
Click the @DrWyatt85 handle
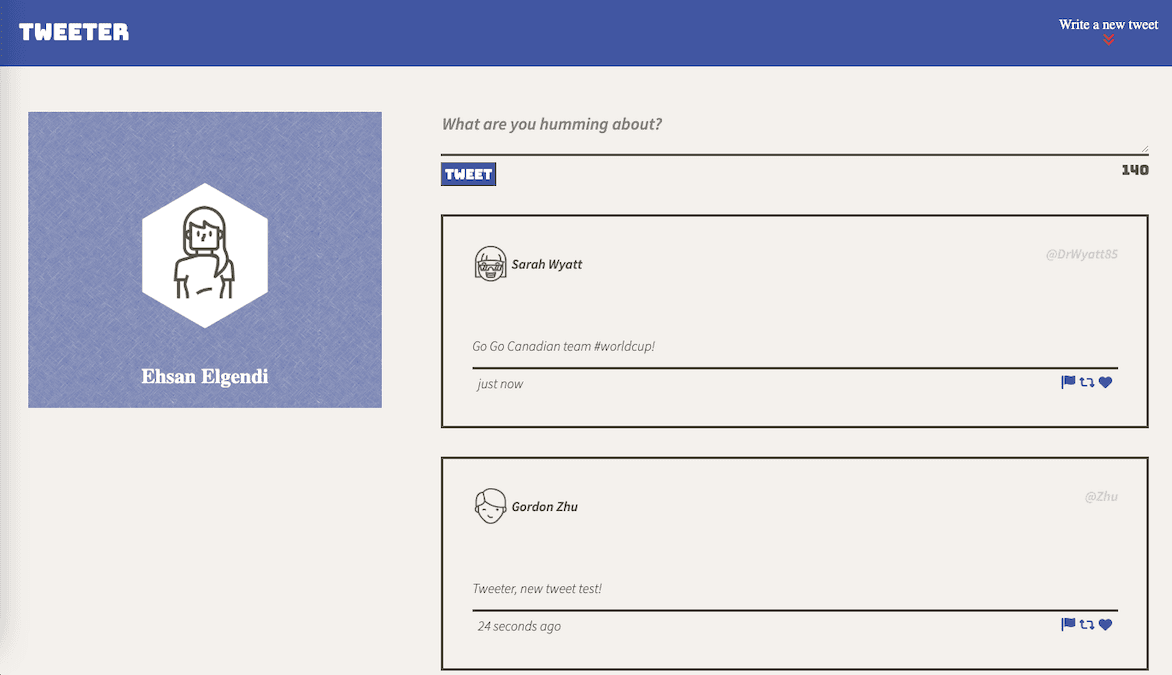pyautogui.click(x=1081, y=254)
